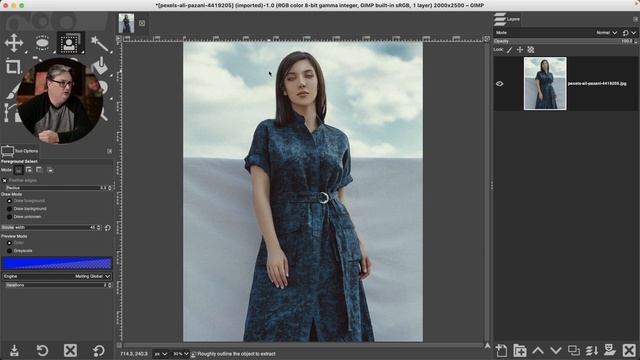Select the Crop tool
The height and width of the screenshot is (360, 640).
13,66
